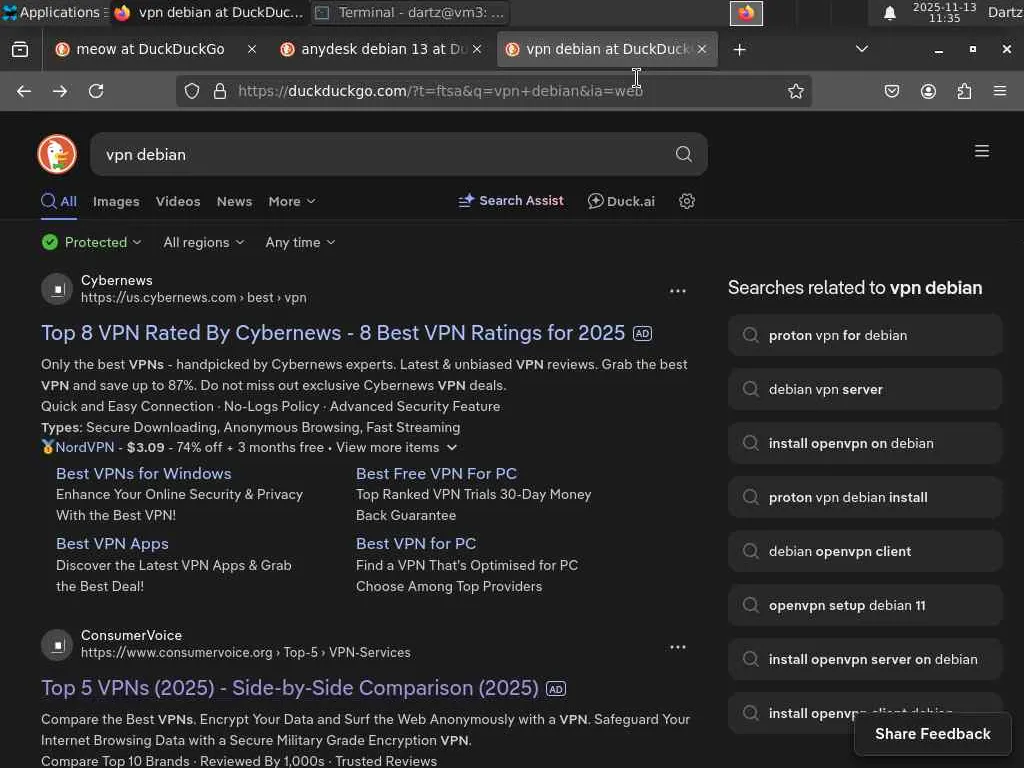Search proton vpn for debian suggestion

(865, 336)
